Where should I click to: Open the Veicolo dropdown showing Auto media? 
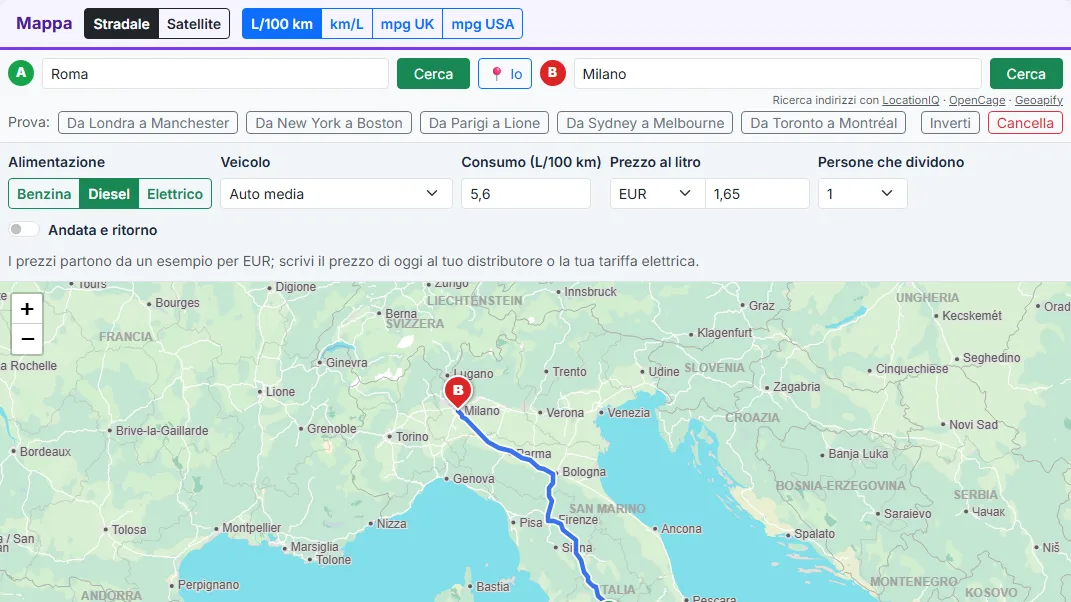pyautogui.click(x=336, y=194)
